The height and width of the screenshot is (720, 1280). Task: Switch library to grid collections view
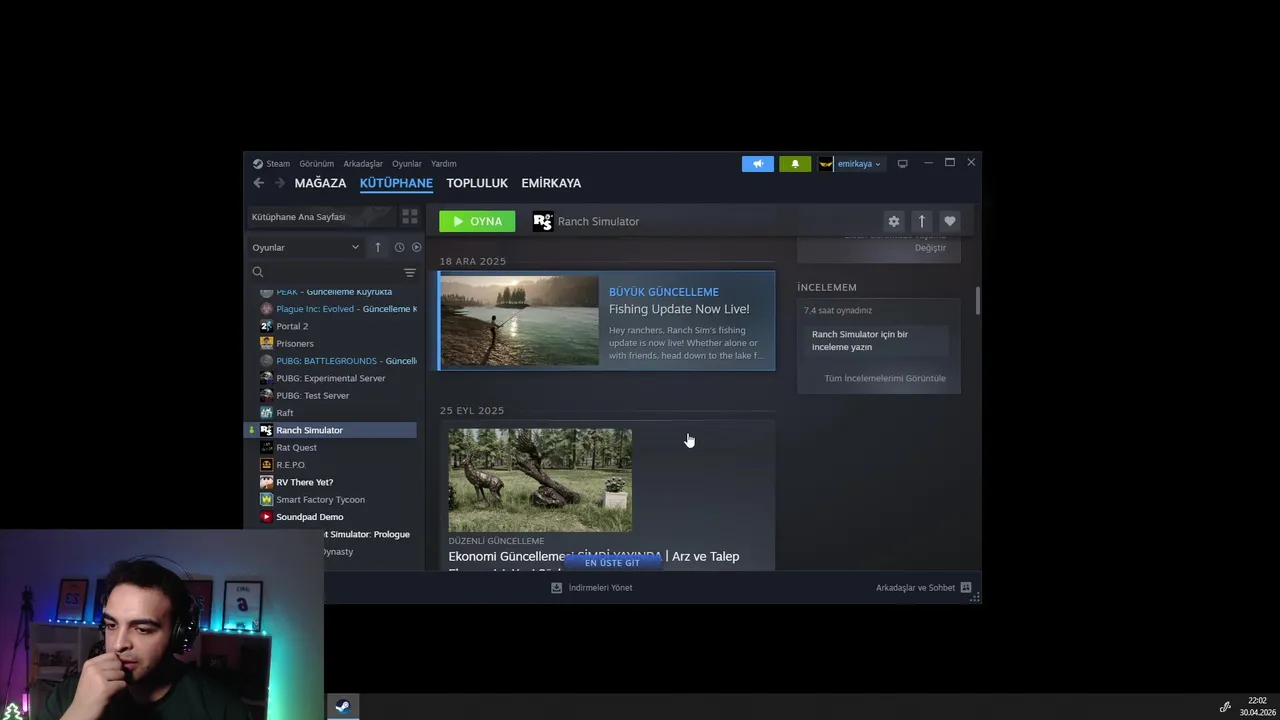[x=410, y=216]
